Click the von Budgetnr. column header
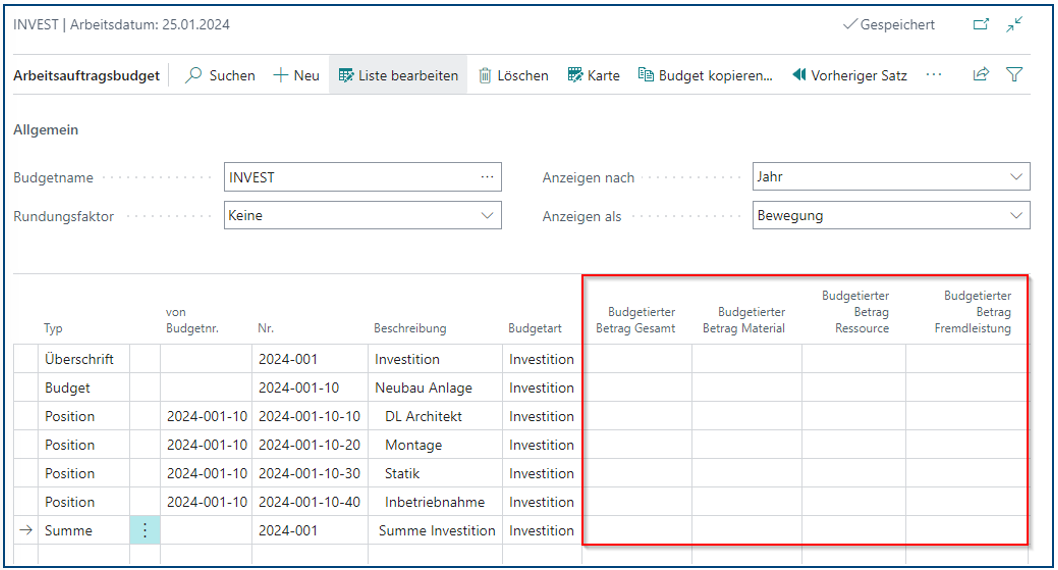The width and height of the screenshot is (1058, 570). click(192, 320)
